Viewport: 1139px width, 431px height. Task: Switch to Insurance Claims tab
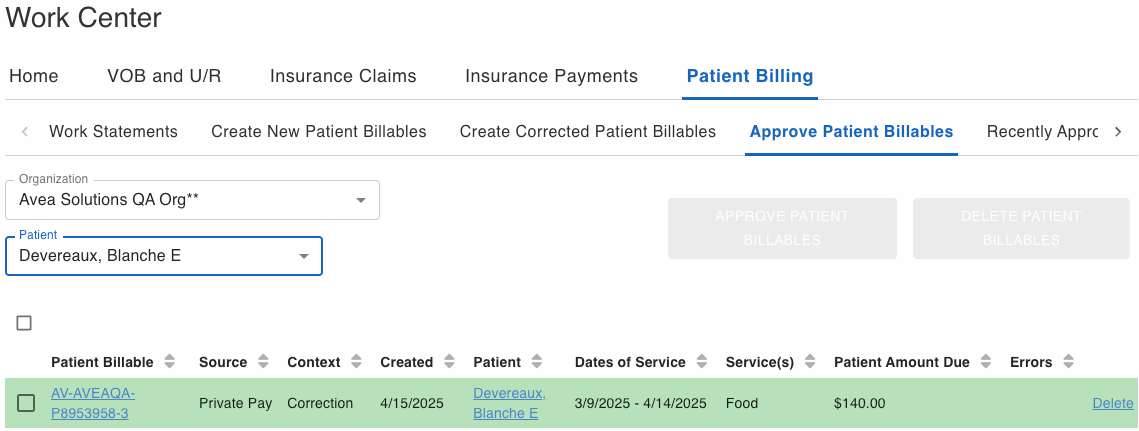[x=343, y=76]
